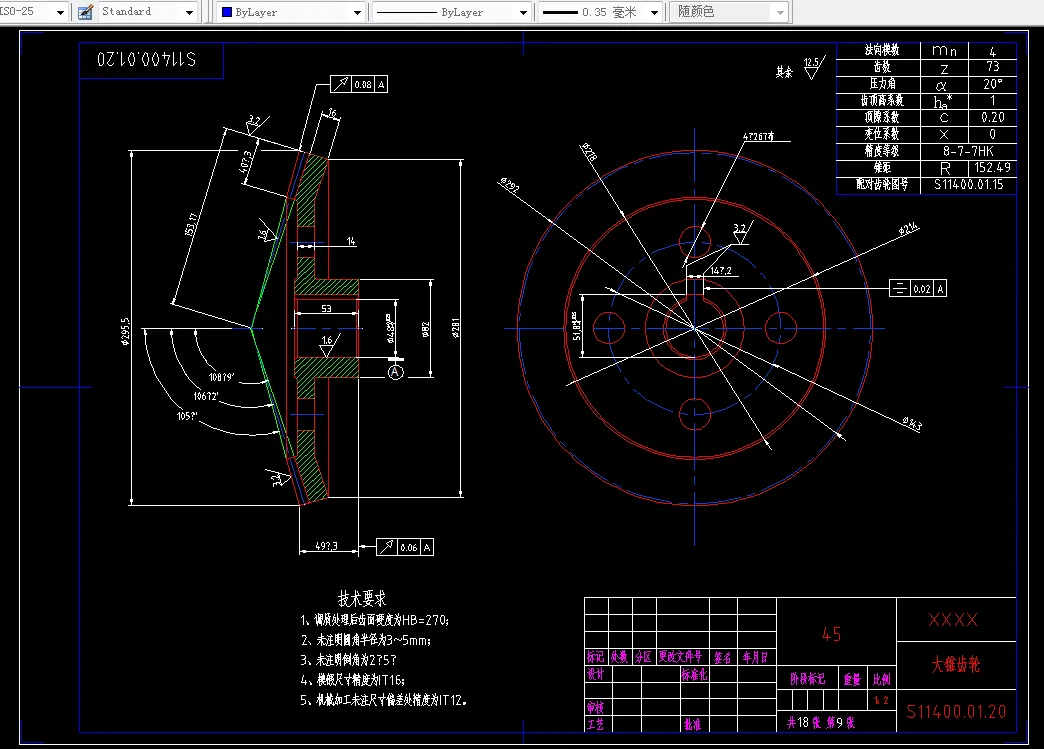Select the 批准 title block label
The width and height of the screenshot is (1044, 749).
(x=692, y=724)
